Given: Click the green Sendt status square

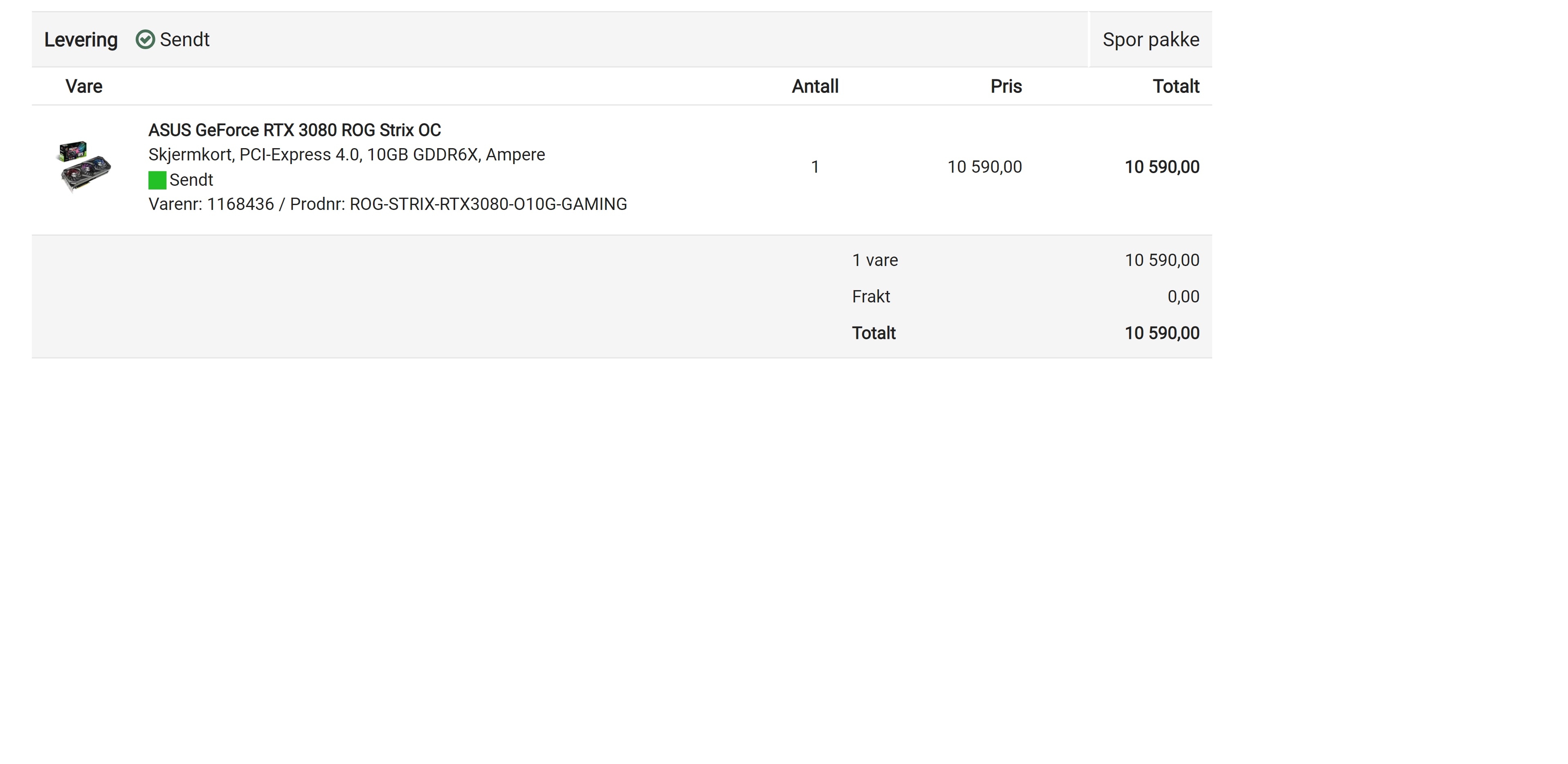Looking at the screenshot, I should [157, 180].
